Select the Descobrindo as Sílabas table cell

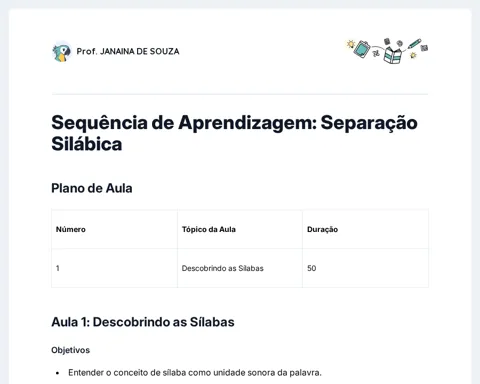point(240,268)
